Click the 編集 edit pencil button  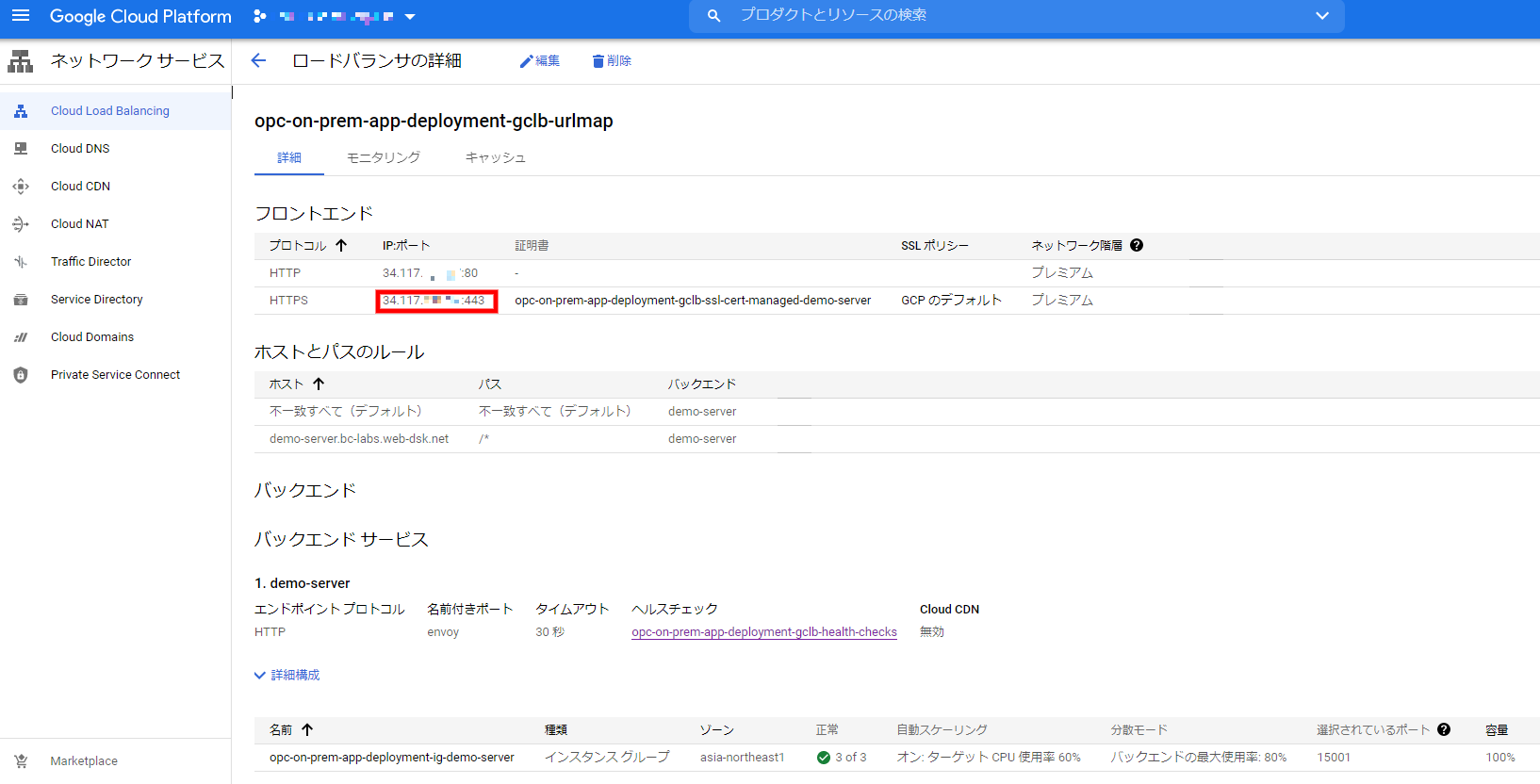tap(539, 61)
